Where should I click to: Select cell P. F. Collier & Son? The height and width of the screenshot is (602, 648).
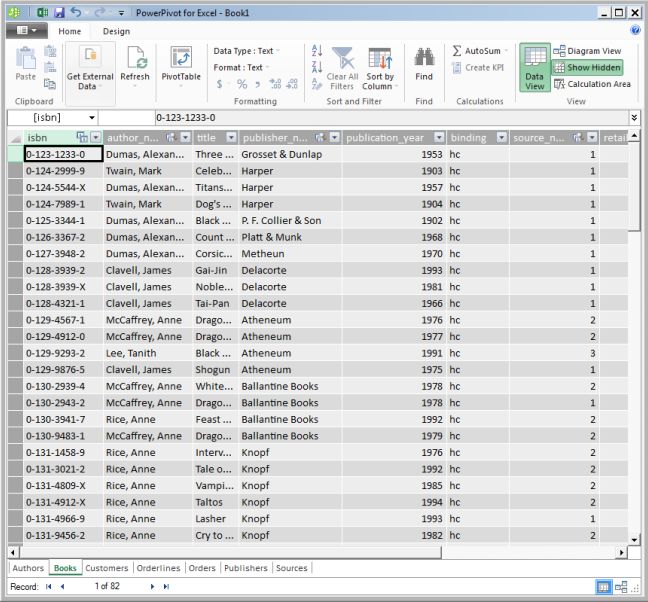290,221
